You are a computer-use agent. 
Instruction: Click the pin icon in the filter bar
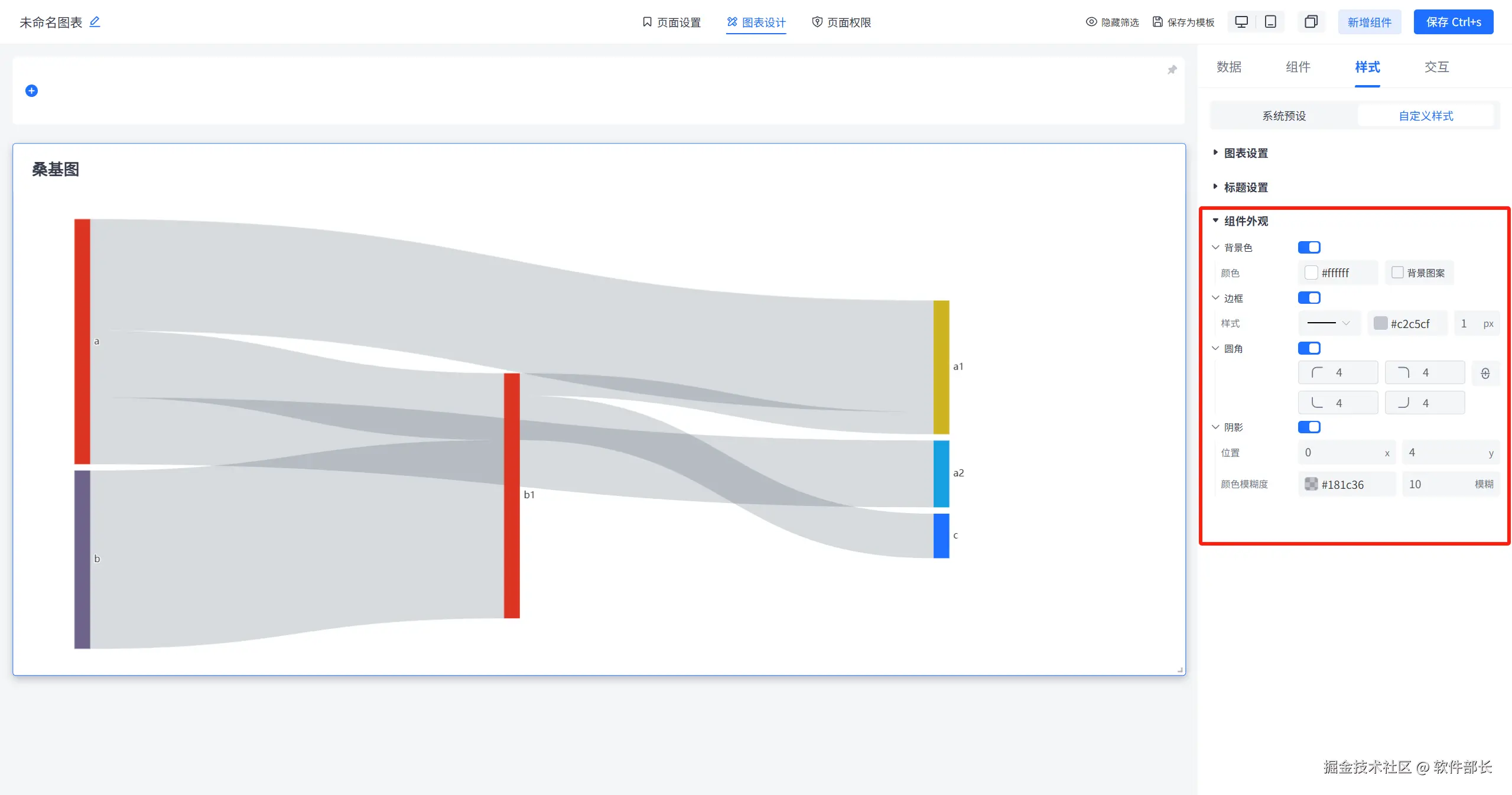tap(1172, 70)
